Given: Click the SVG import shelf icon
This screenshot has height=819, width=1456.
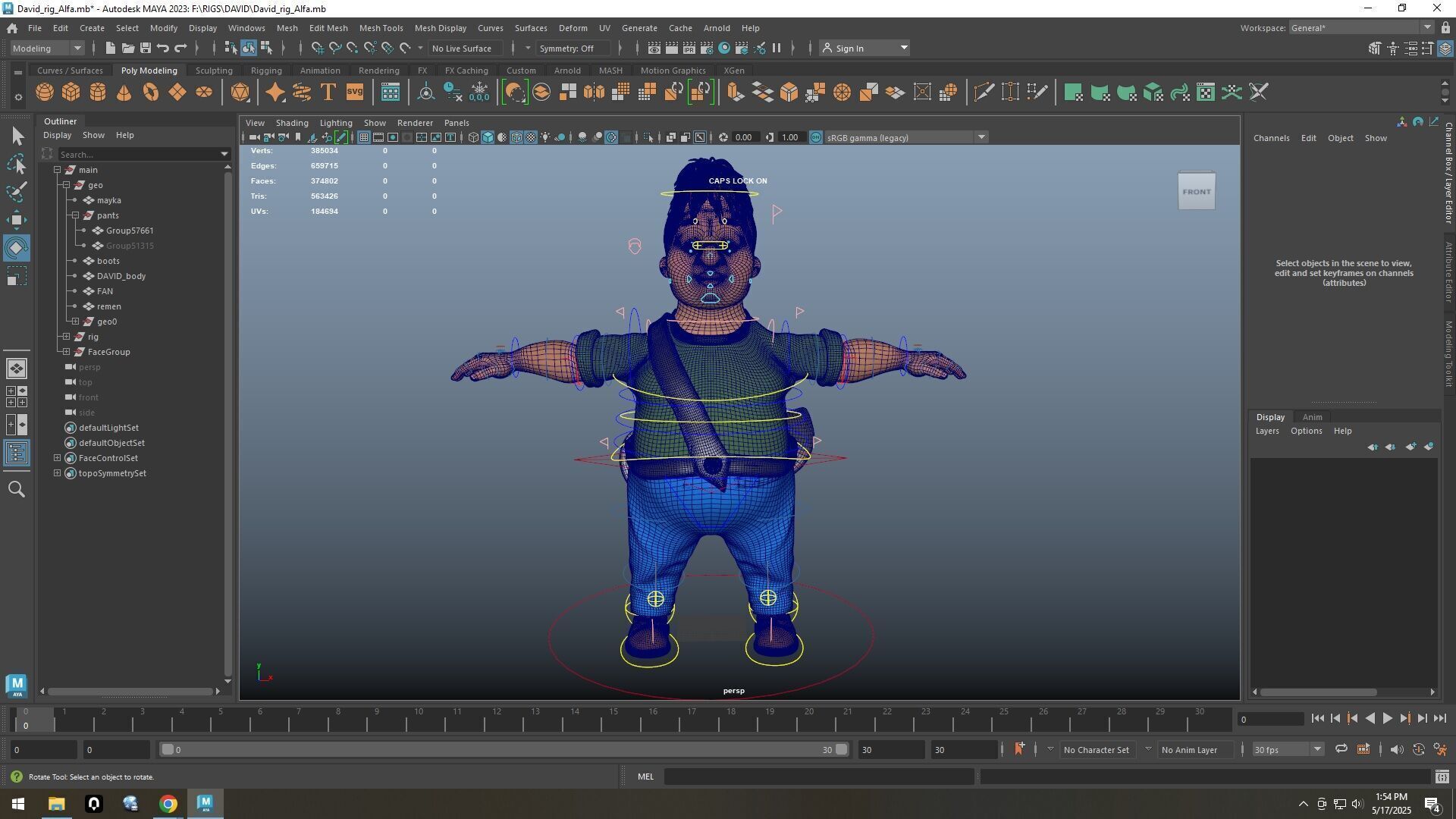Looking at the screenshot, I should pos(355,93).
